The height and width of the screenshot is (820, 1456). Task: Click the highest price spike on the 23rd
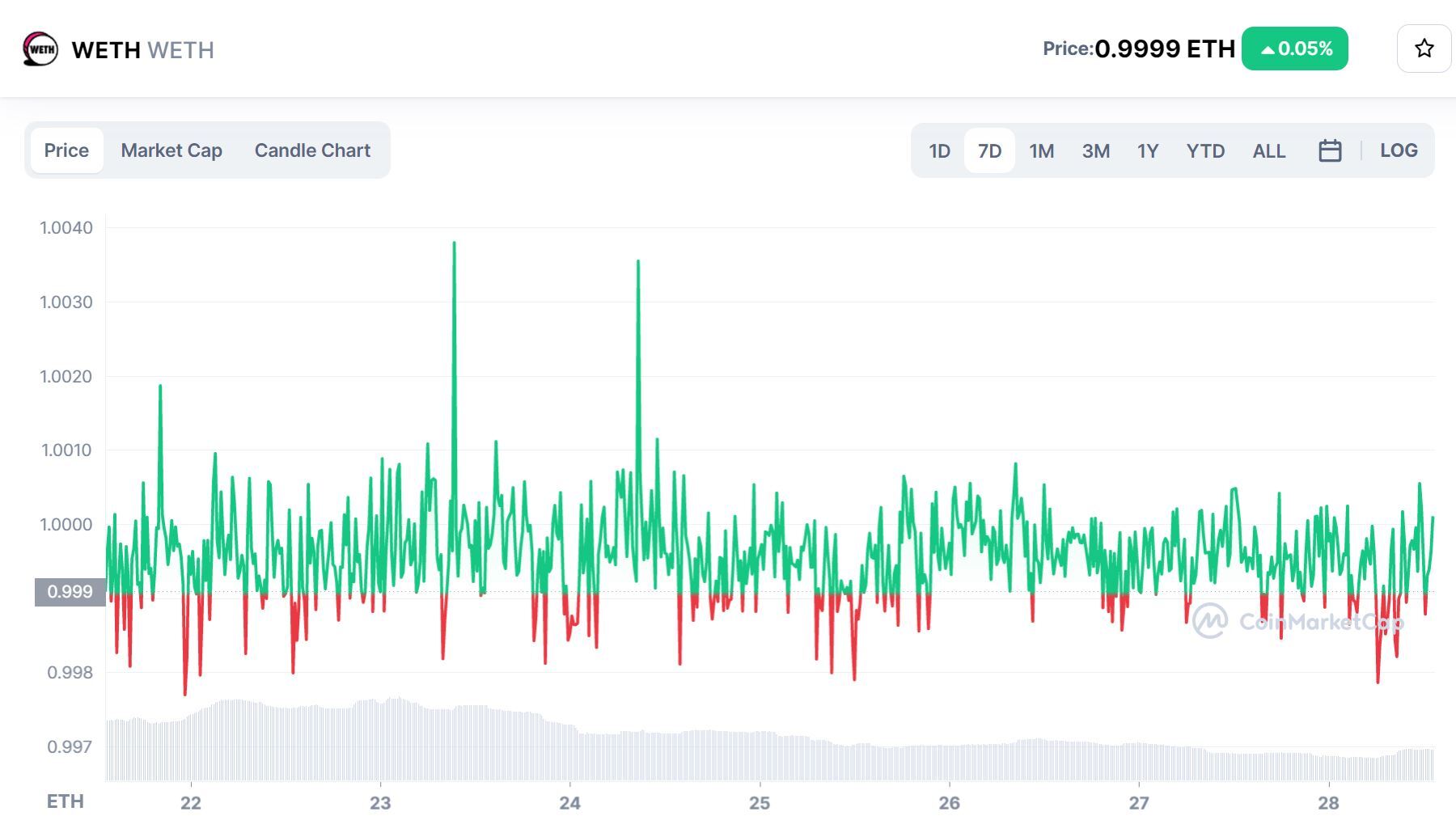tap(454, 243)
